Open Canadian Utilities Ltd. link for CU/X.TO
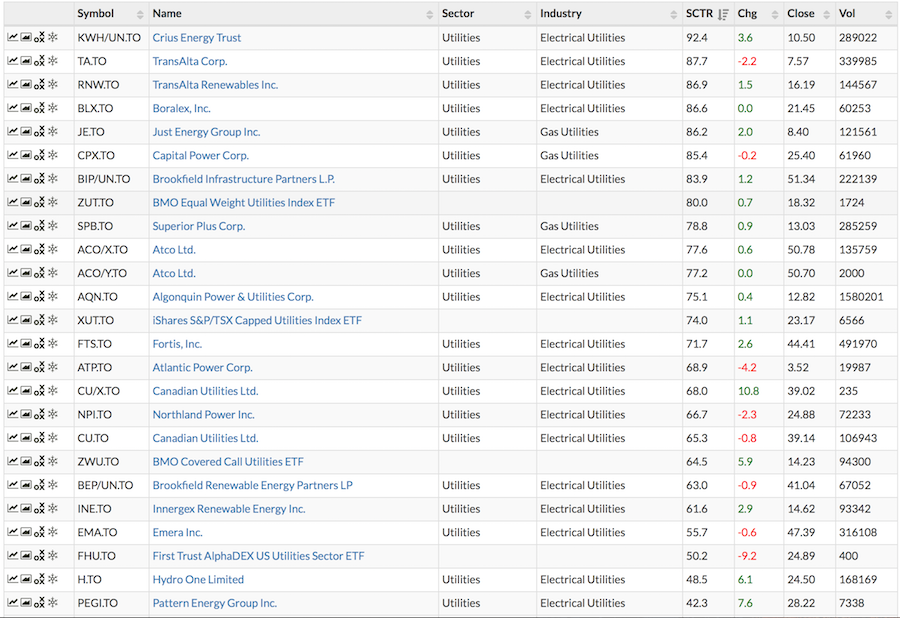900x618 pixels. (205, 391)
